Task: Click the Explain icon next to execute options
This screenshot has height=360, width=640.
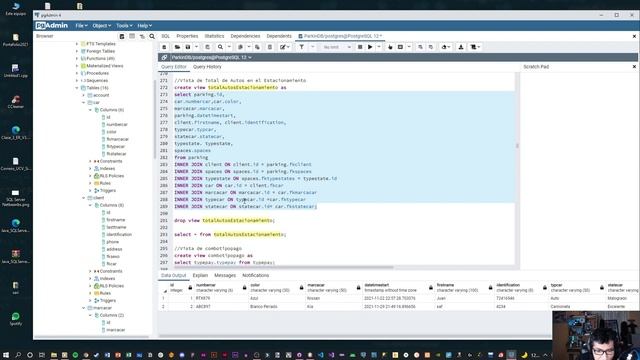Action: tap(390, 47)
